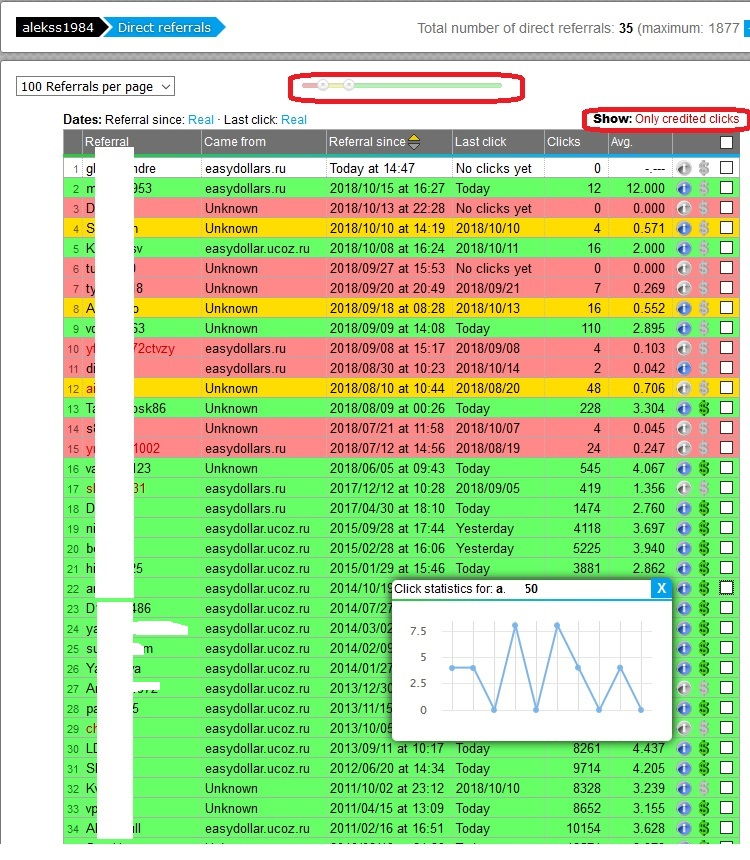This screenshot has width=750, height=860.
Task: Click second handle of the color range slider
Action: click(349, 85)
